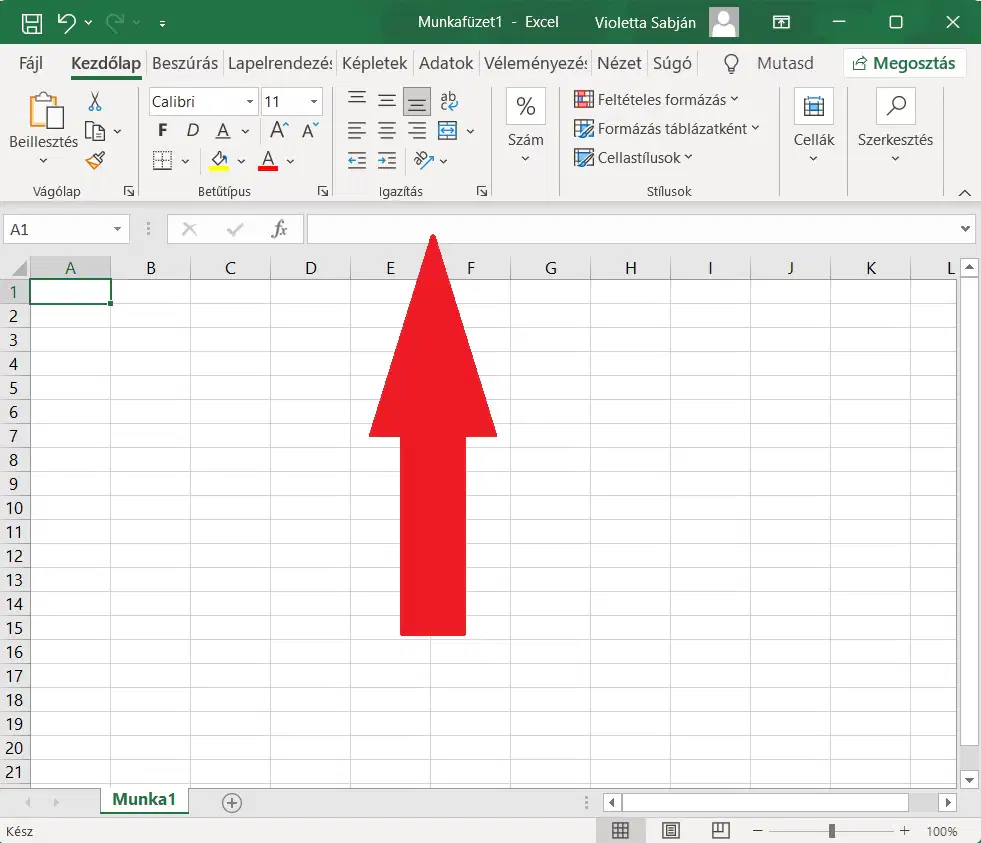Open the font size 11 dropdown
The height and width of the screenshot is (843, 981).
[x=313, y=101]
